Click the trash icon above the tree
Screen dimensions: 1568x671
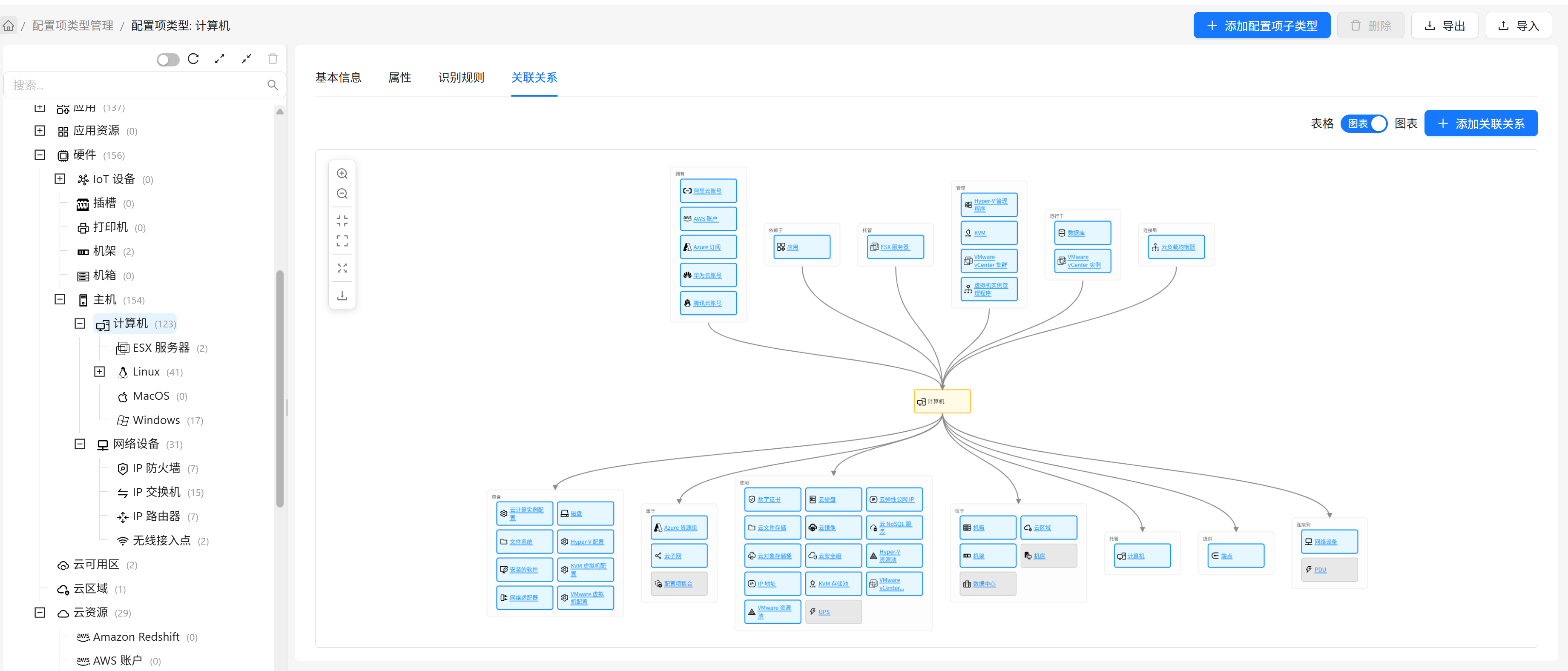pos(273,59)
